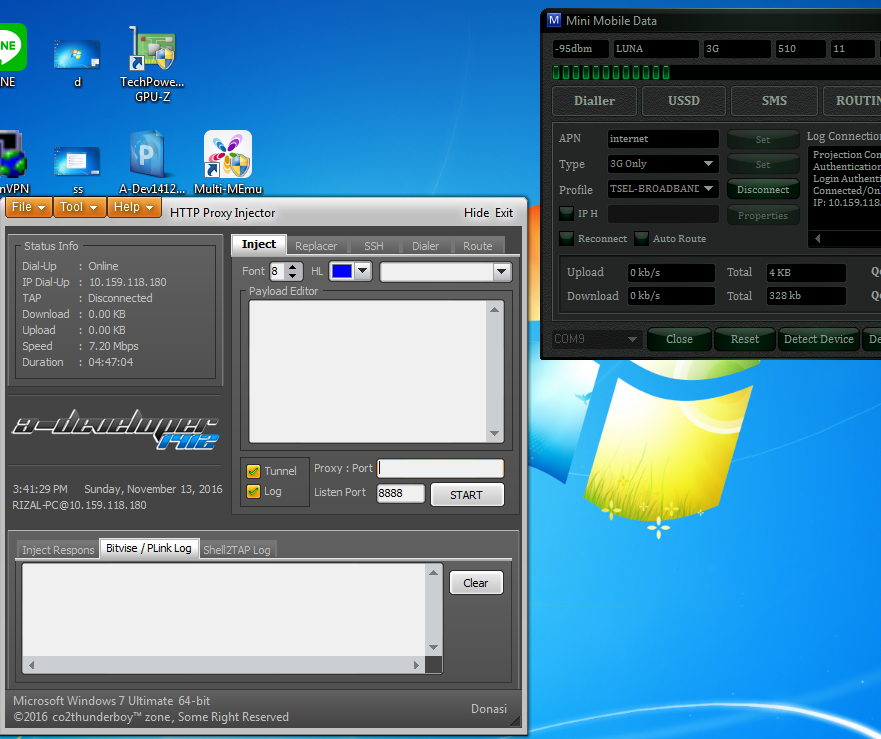
Task: Click the Proxy : Port input field
Action: (440, 468)
